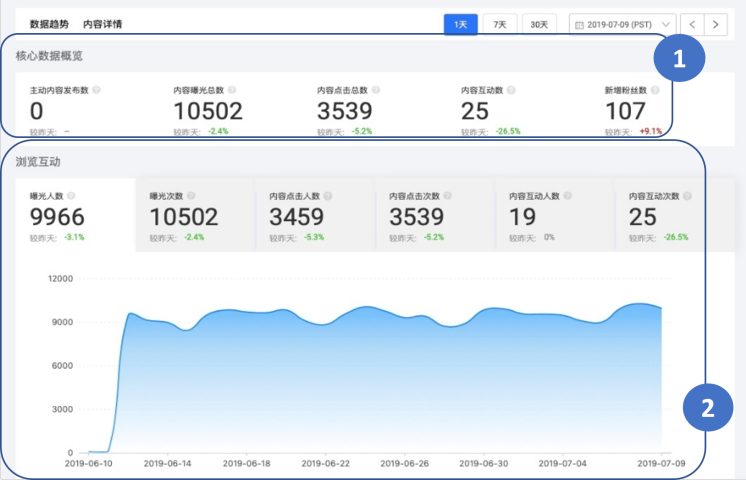Select the 1天 time range

click(460, 24)
